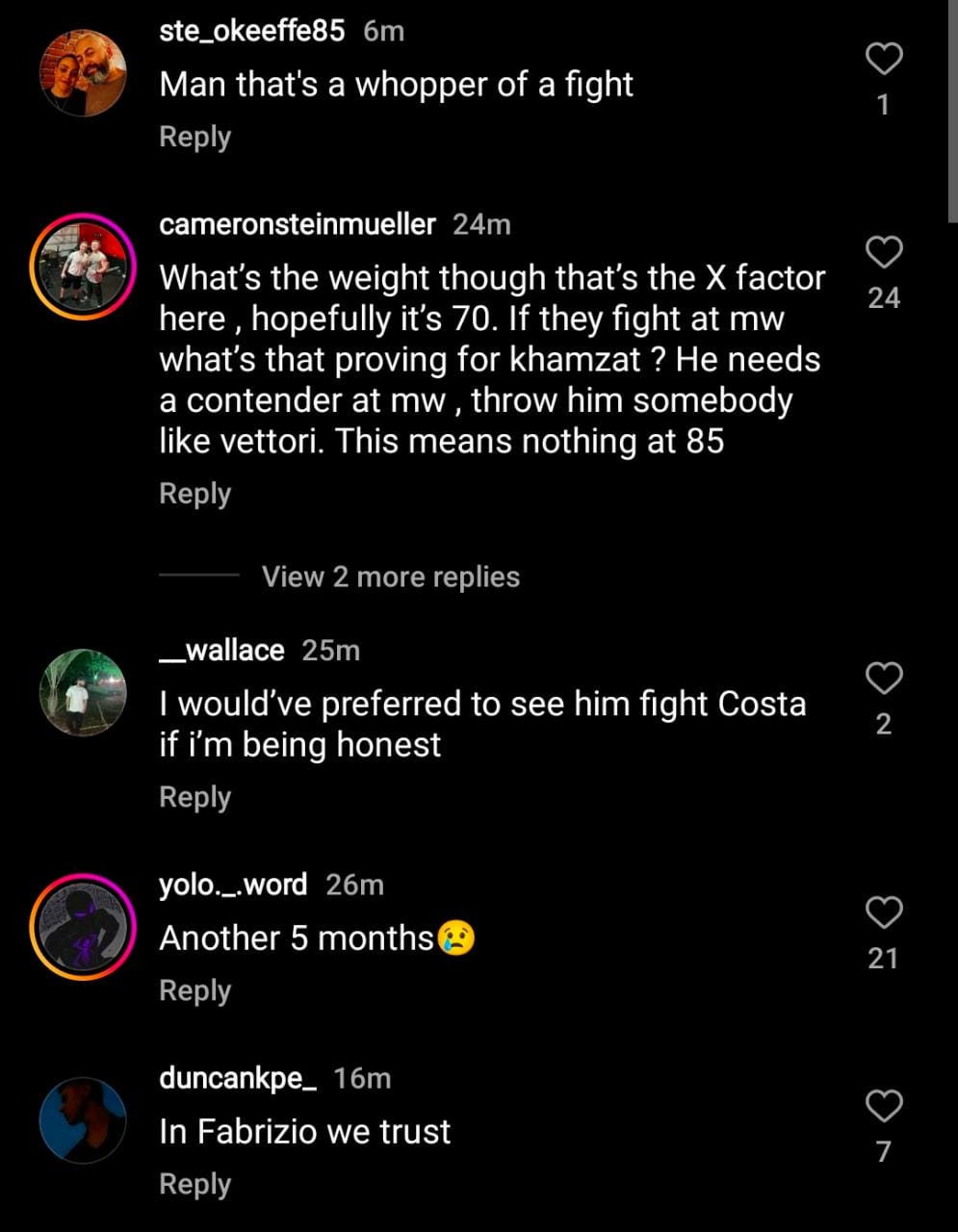This screenshot has width=958, height=1232.
Task: Like ste_okeeffe85's comment with the heart
Action: click(x=884, y=60)
